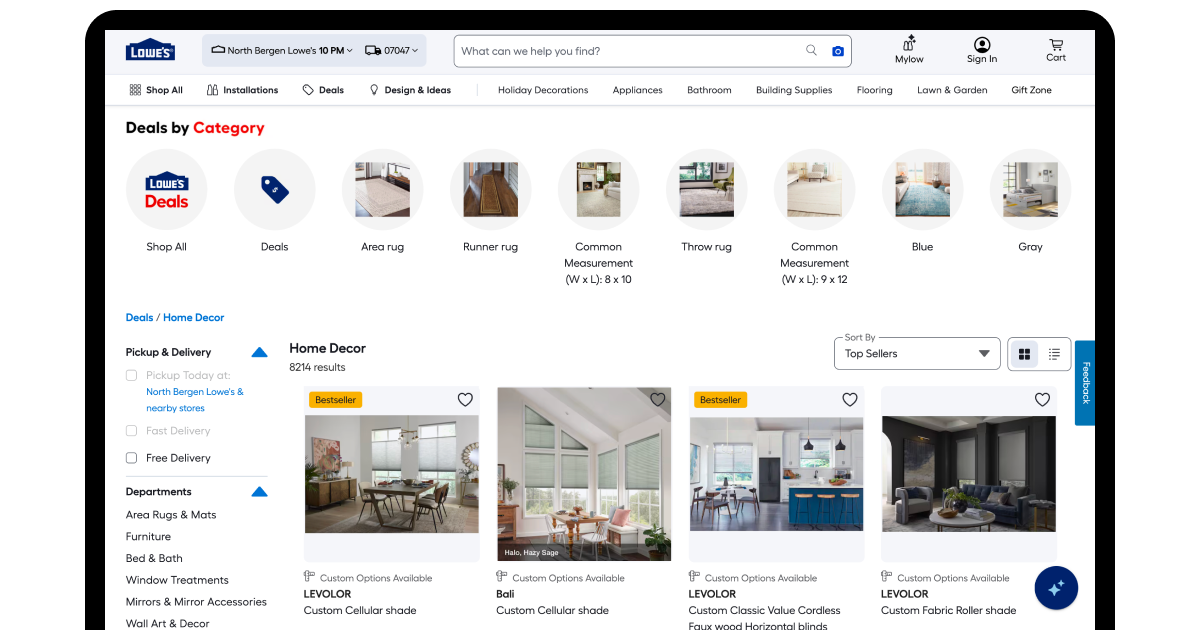Open Design & Ideas menu
Image resolution: width=1200 pixels, height=630 pixels.
(410, 90)
